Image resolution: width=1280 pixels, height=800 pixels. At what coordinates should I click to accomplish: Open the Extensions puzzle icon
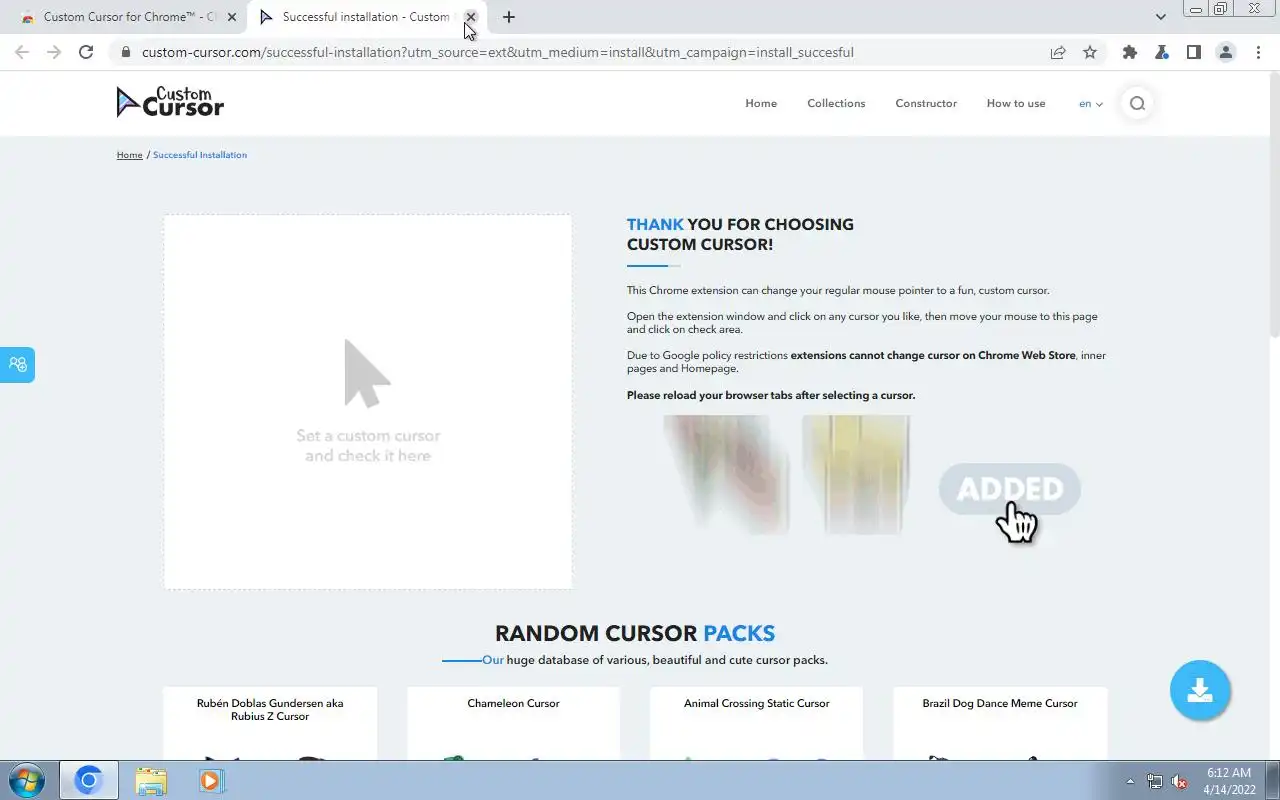click(1130, 52)
